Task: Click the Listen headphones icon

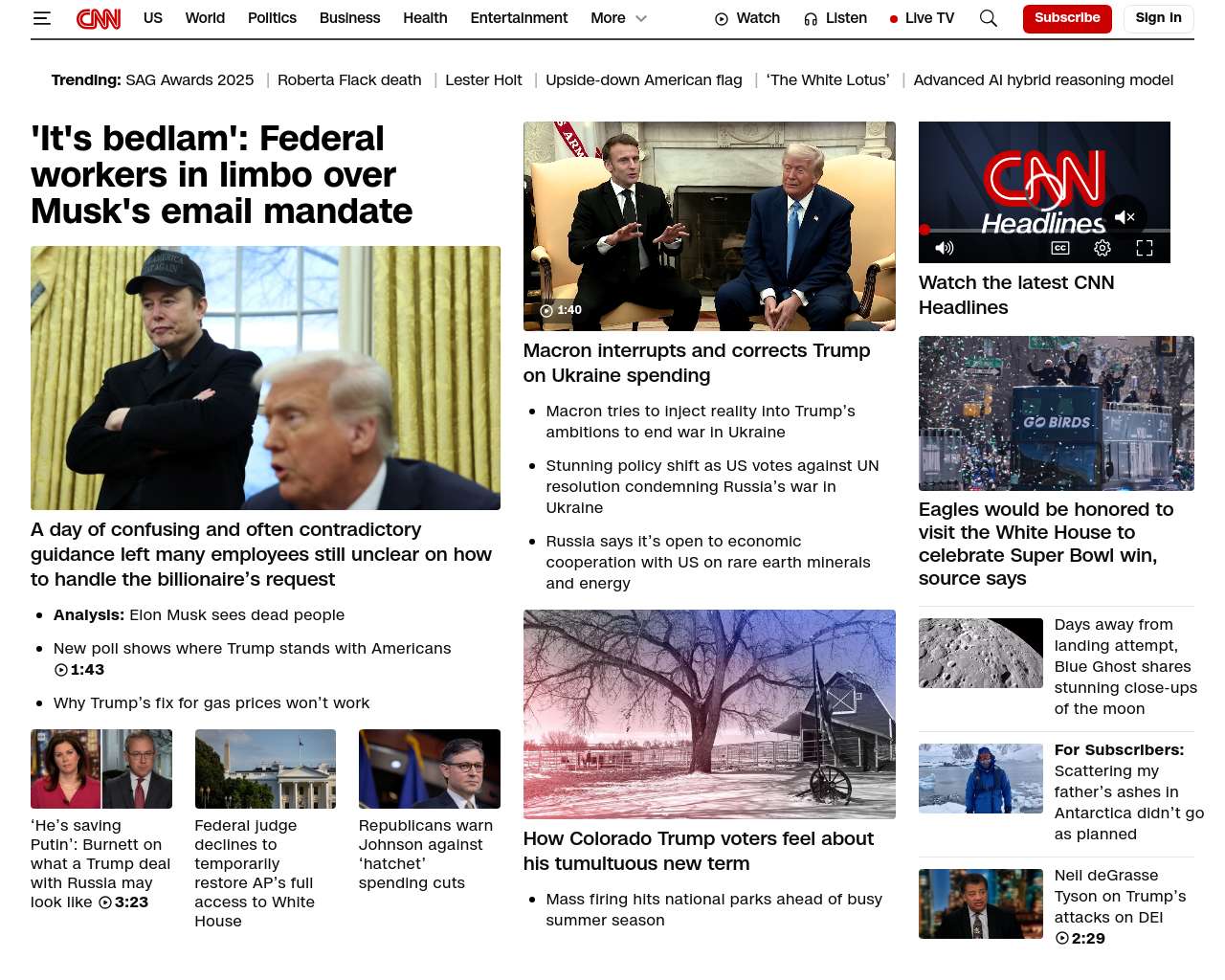Action: pyautogui.click(x=811, y=18)
